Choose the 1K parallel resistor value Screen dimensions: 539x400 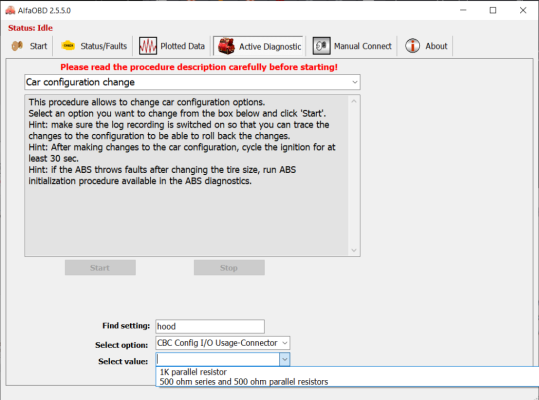coord(193,372)
